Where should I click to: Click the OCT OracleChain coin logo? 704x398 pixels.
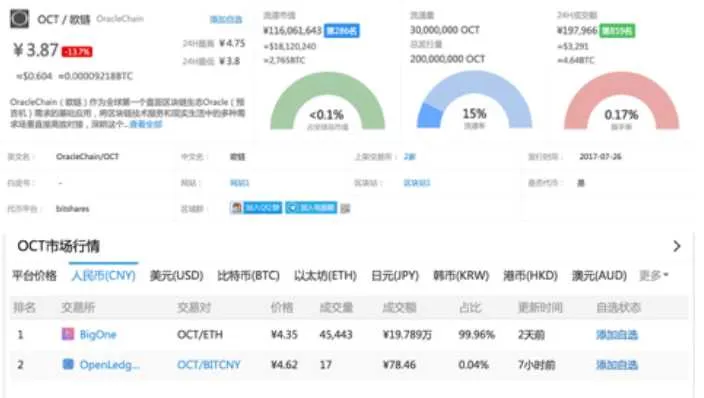click(19, 19)
